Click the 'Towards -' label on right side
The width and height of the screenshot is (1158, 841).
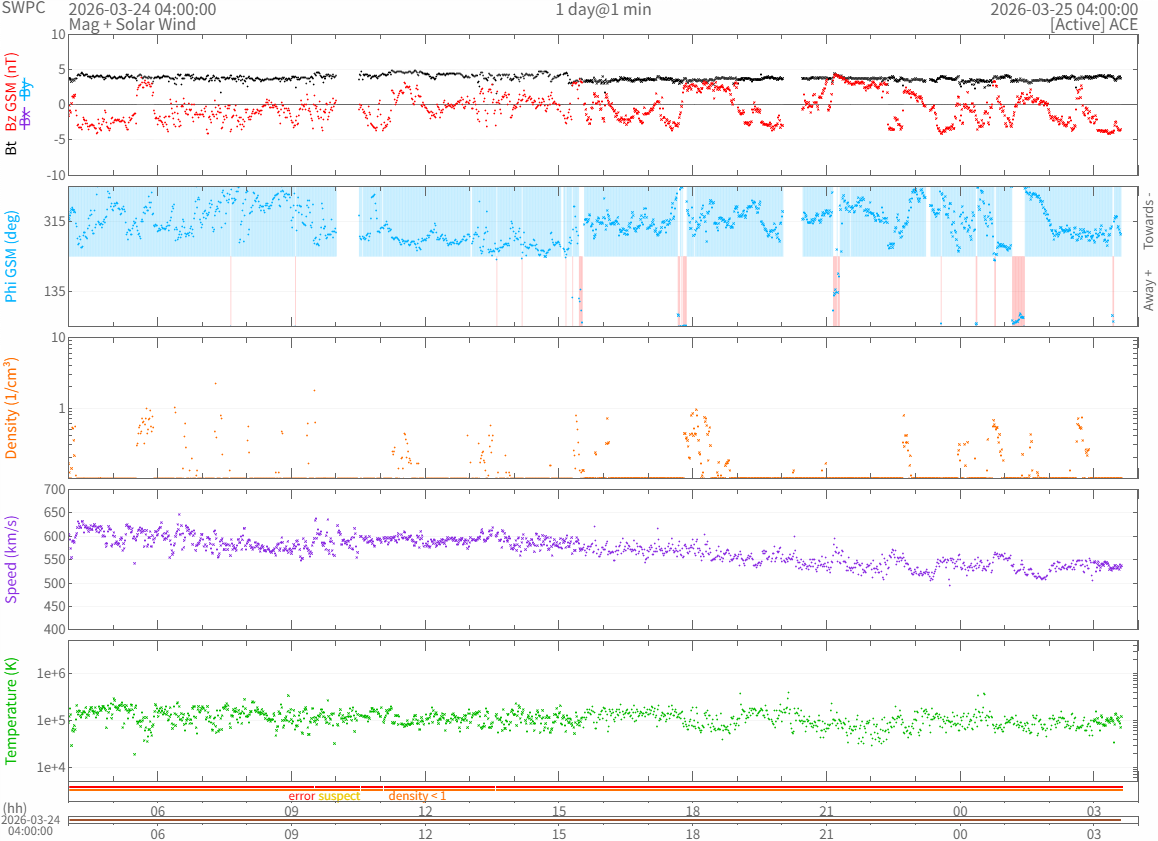1148,220
